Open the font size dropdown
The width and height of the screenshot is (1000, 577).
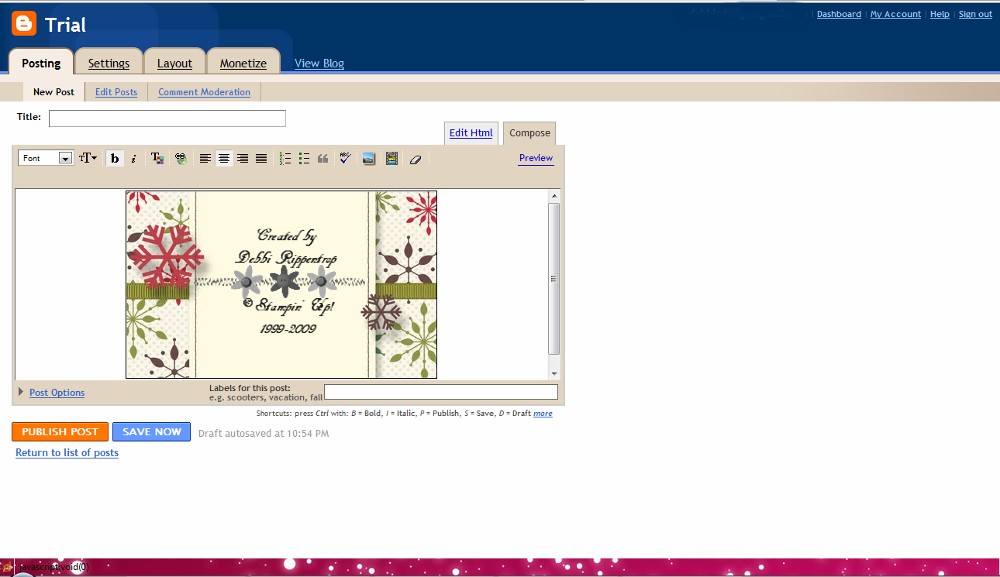coord(87,158)
